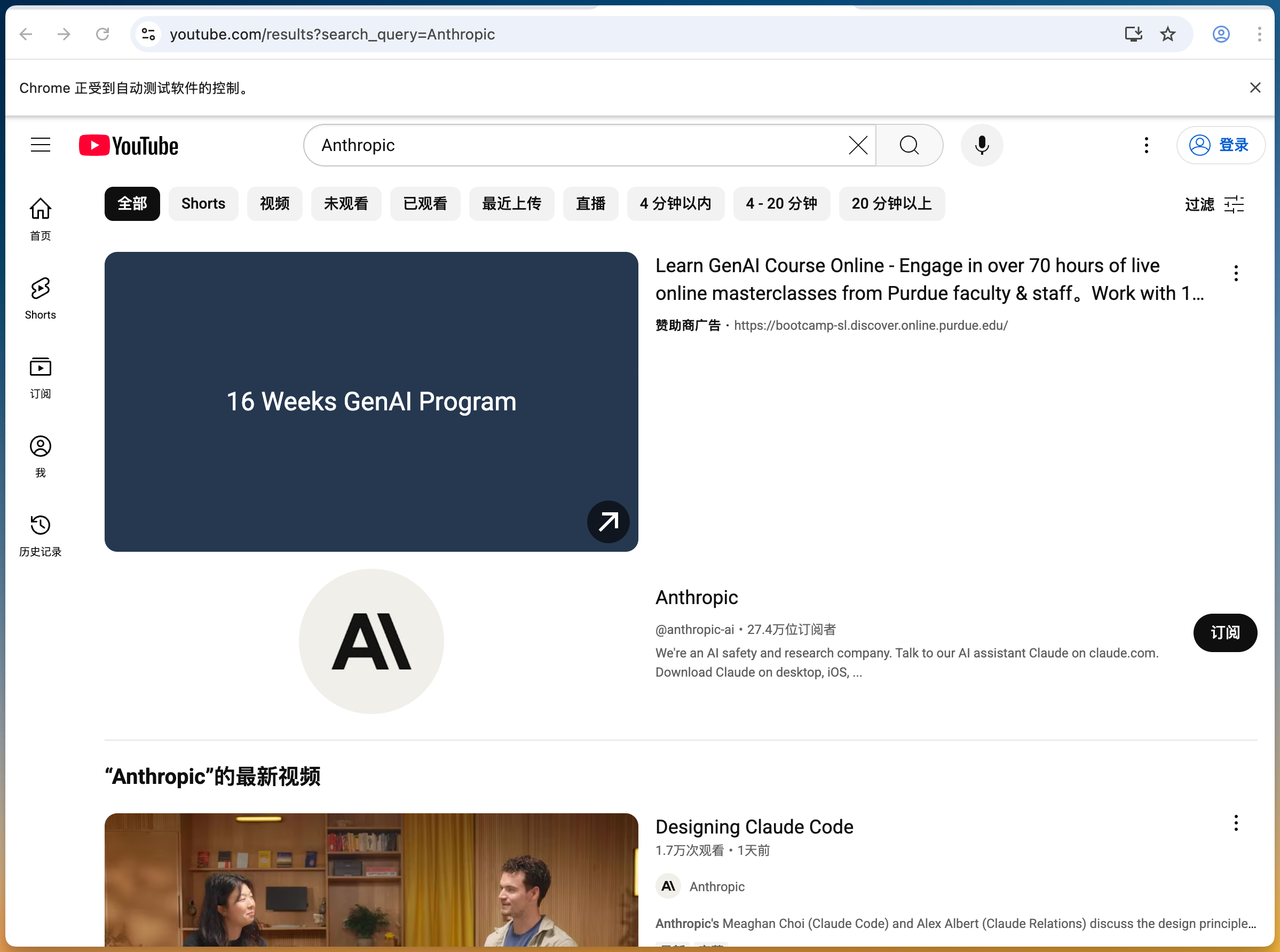
Task: Open the 过滤 filter icon
Action: point(1235,204)
